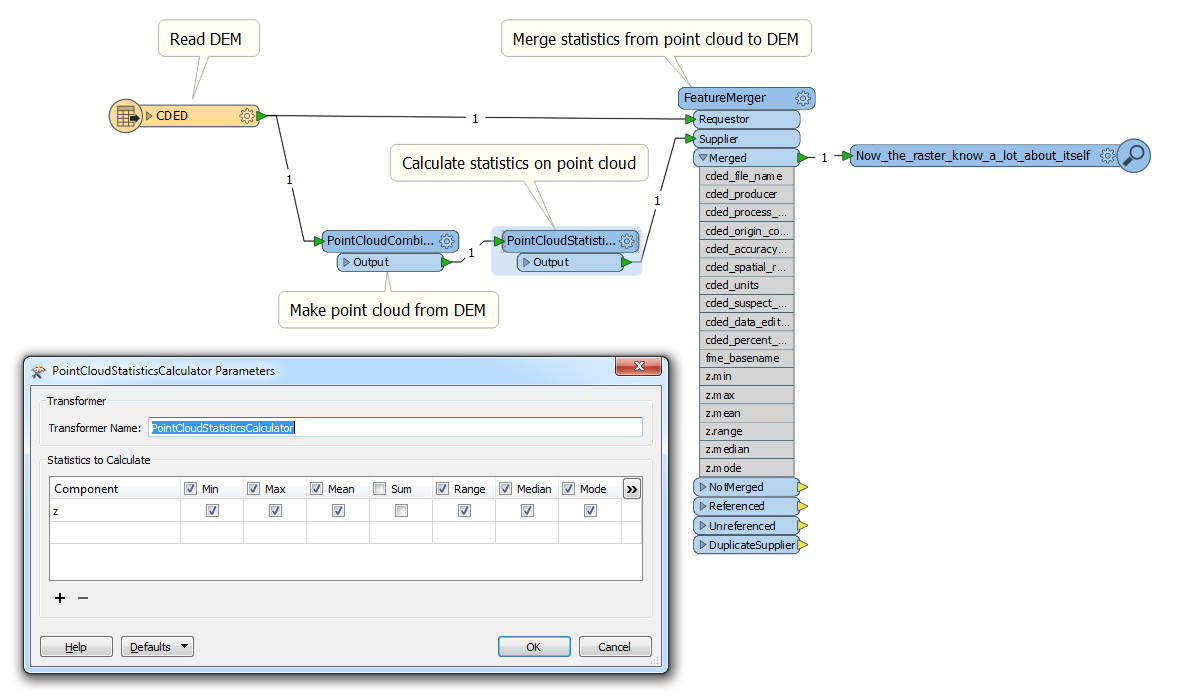This screenshot has height=700, width=1181.
Task: Enable the Sum column header checkbox
Action: (x=380, y=489)
